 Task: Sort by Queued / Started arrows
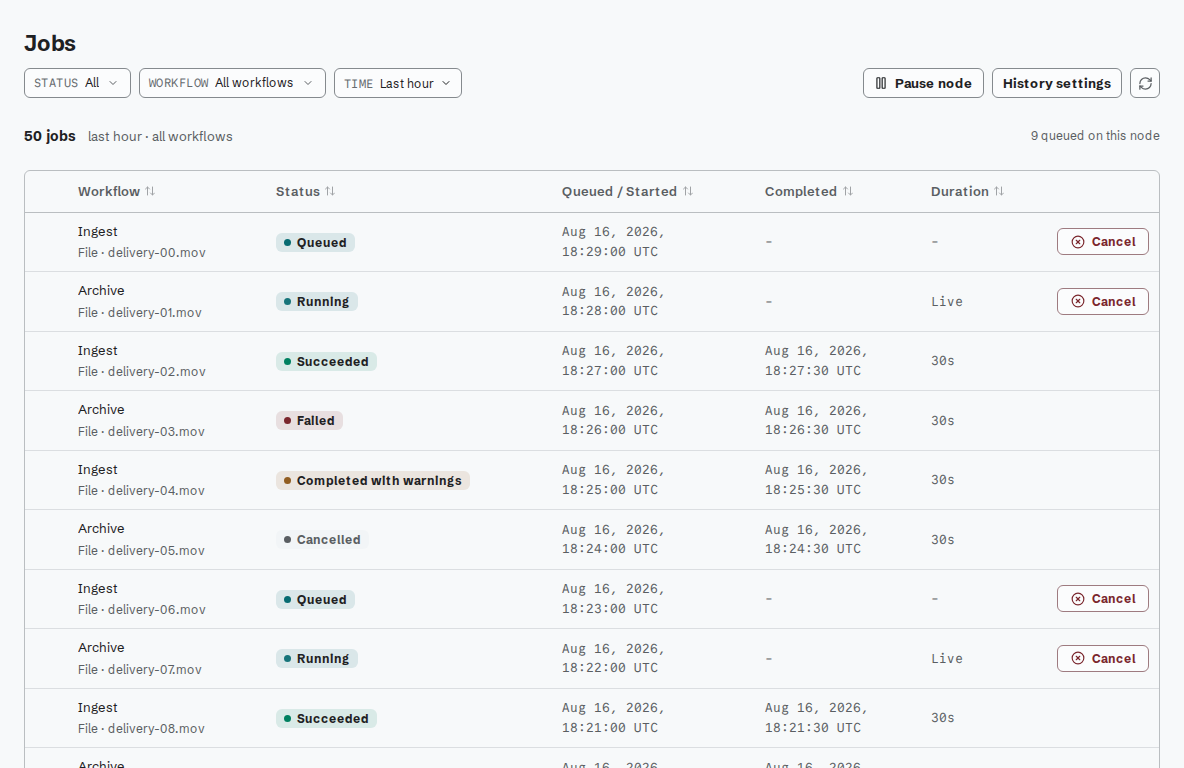[x=688, y=191]
